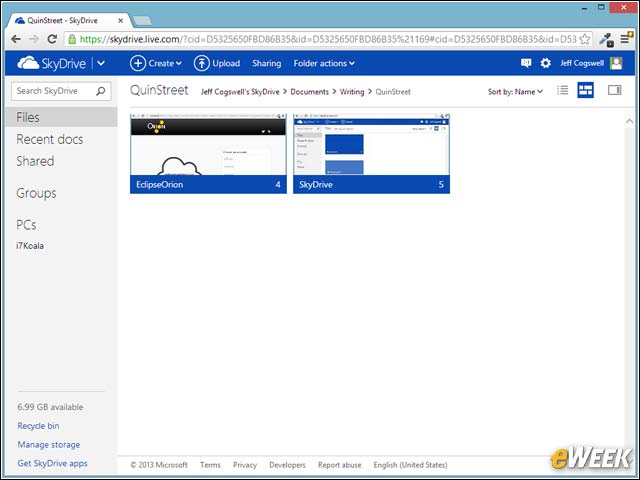Go to Jeff Cogswell's SkyDrive breadcrumb

click(x=240, y=92)
